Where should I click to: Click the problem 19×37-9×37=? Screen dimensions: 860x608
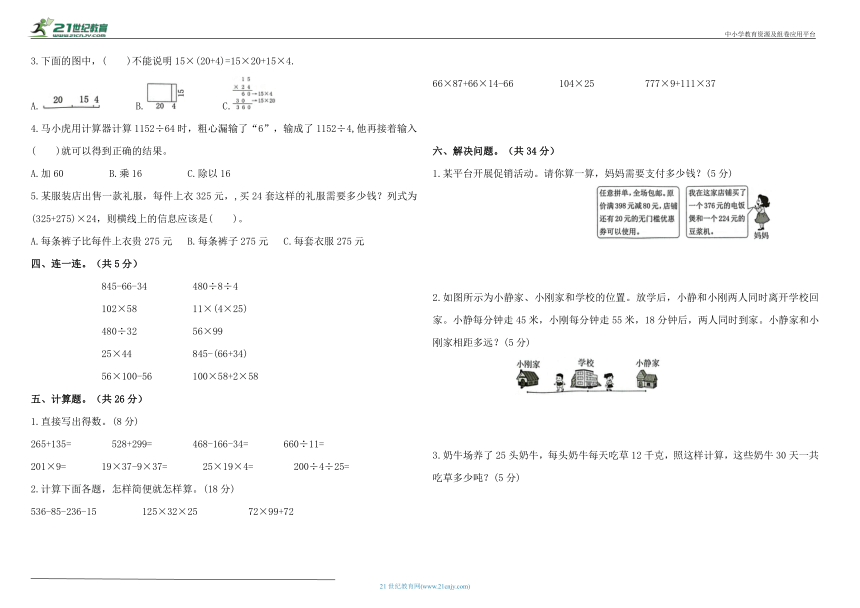134,467
